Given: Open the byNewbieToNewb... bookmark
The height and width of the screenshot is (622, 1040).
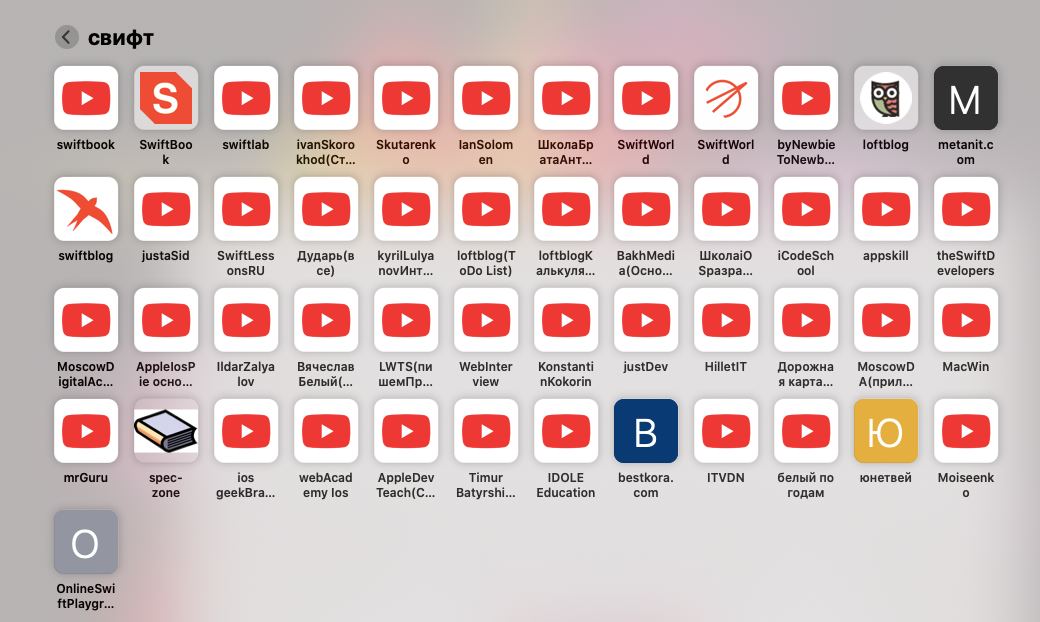Looking at the screenshot, I should click(806, 98).
